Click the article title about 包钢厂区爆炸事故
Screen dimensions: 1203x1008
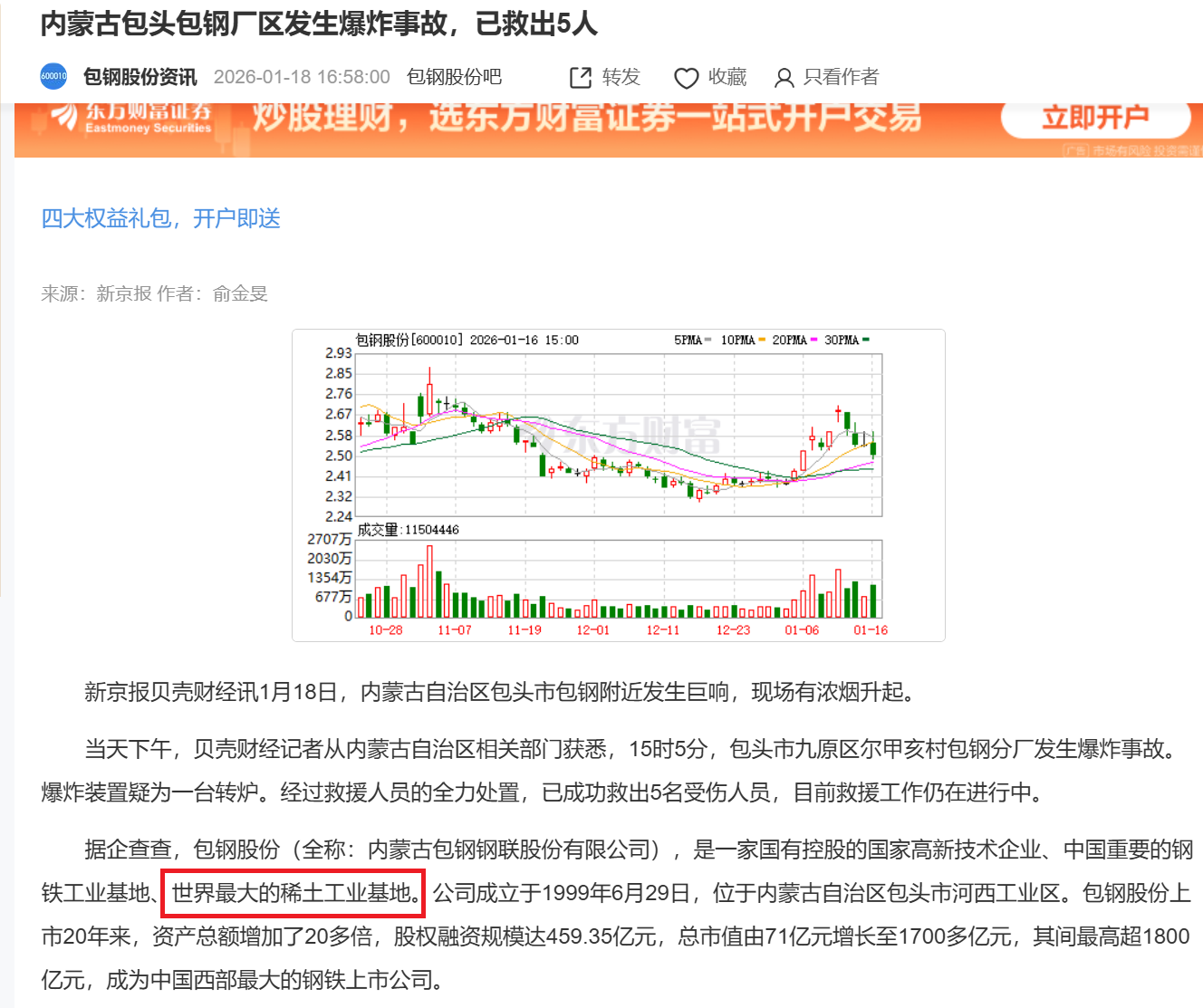coord(319,24)
